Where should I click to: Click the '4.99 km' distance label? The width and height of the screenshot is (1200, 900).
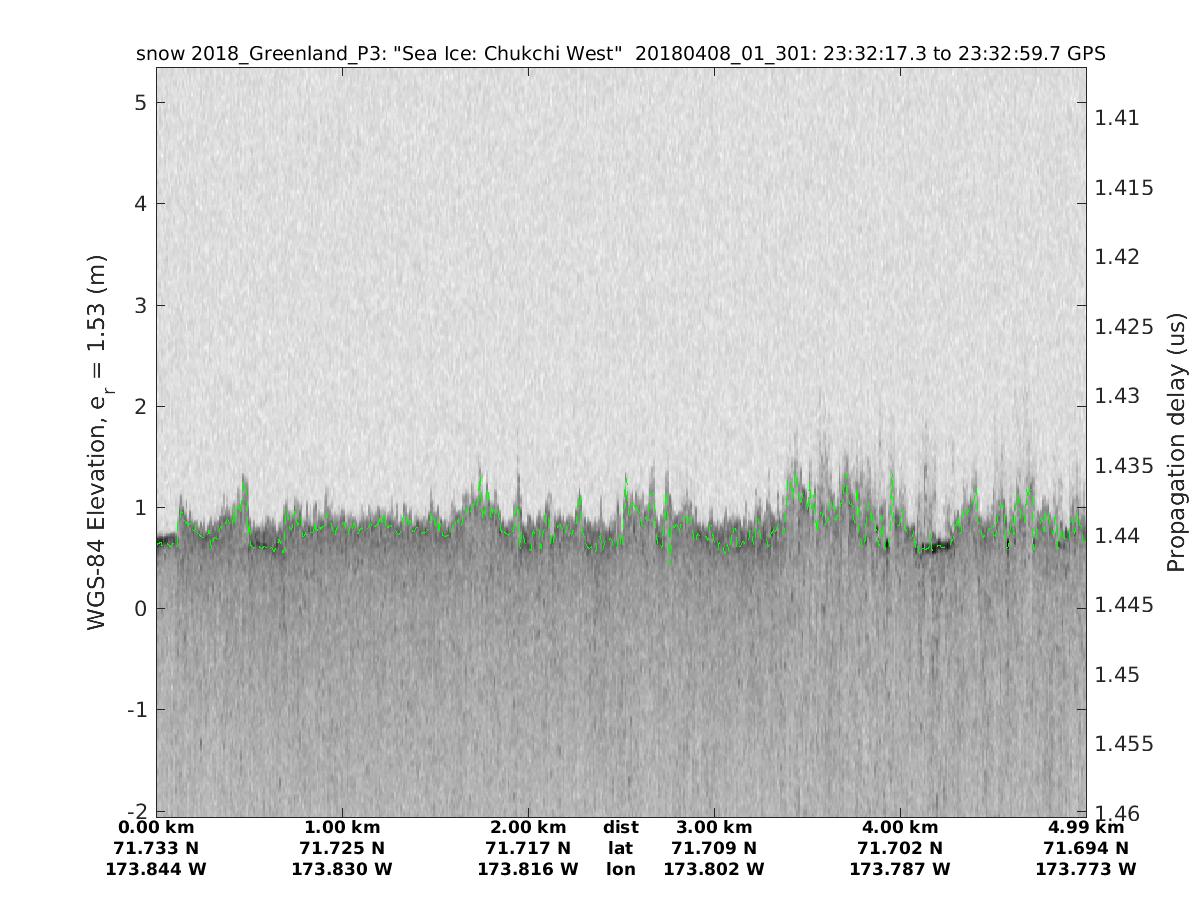tap(1086, 828)
